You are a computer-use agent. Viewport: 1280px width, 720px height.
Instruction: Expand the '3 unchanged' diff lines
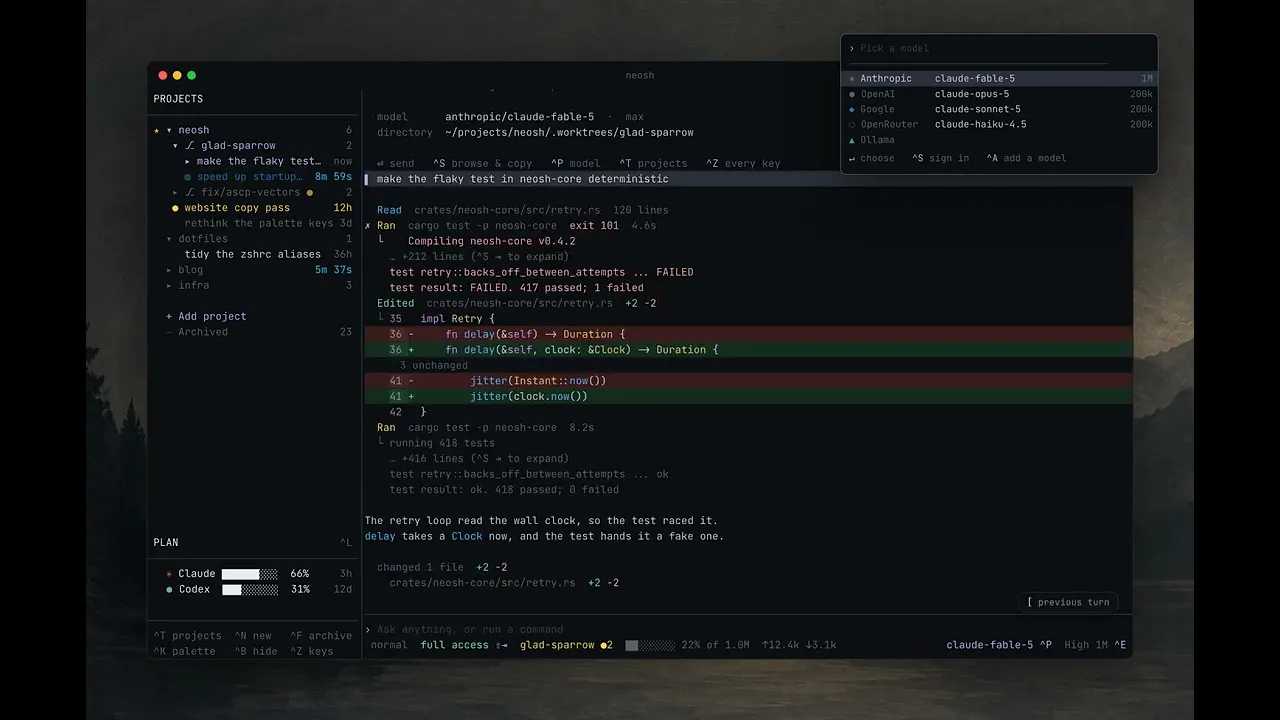(x=433, y=366)
